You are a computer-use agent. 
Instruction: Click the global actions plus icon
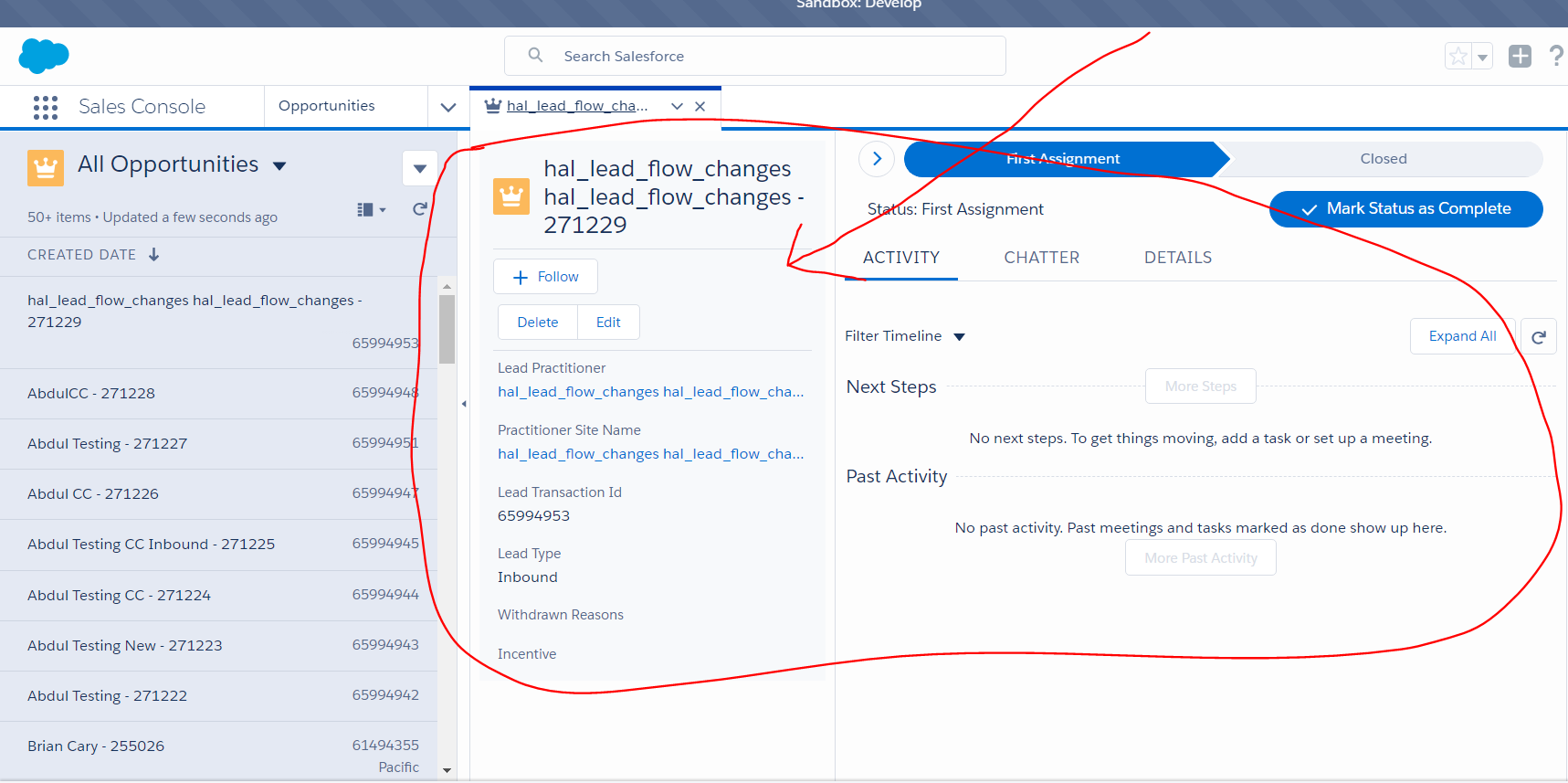click(x=1520, y=56)
